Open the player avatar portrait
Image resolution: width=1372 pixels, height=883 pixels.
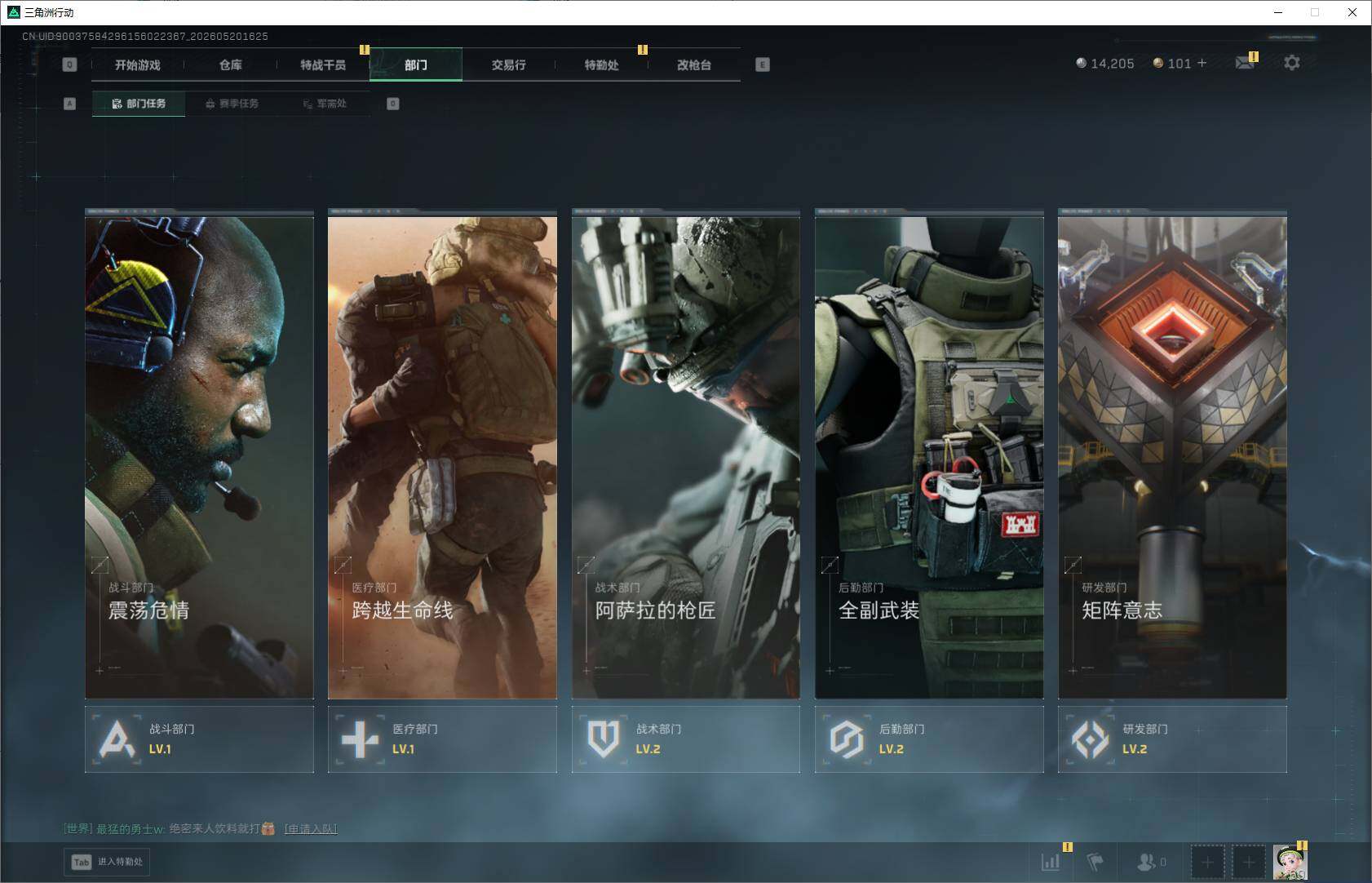(x=1290, y=862)
